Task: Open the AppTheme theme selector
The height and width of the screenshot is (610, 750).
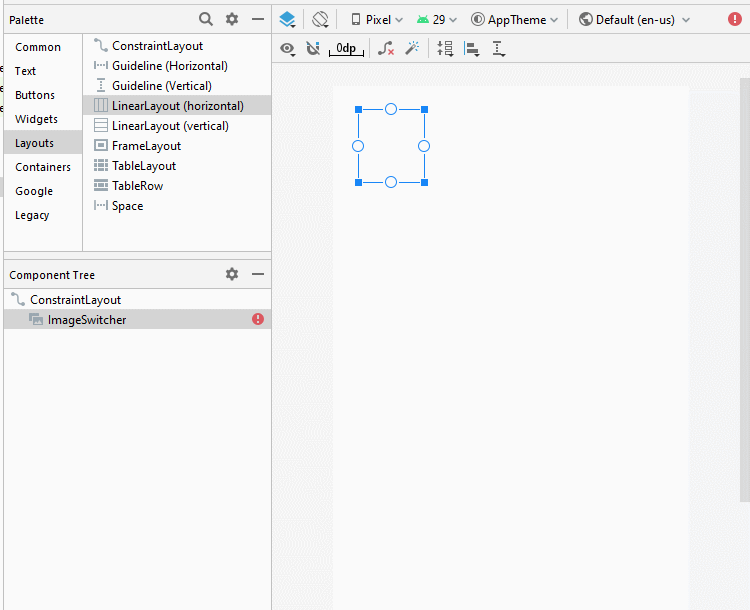Action: tap(515, 20)
